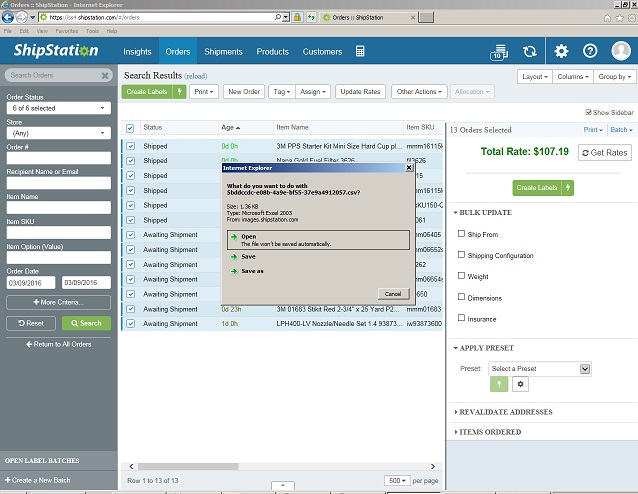This screenshot has width=638, height=494.
Task: Open the Columns dropdown
Action: (x=572, y=77)
